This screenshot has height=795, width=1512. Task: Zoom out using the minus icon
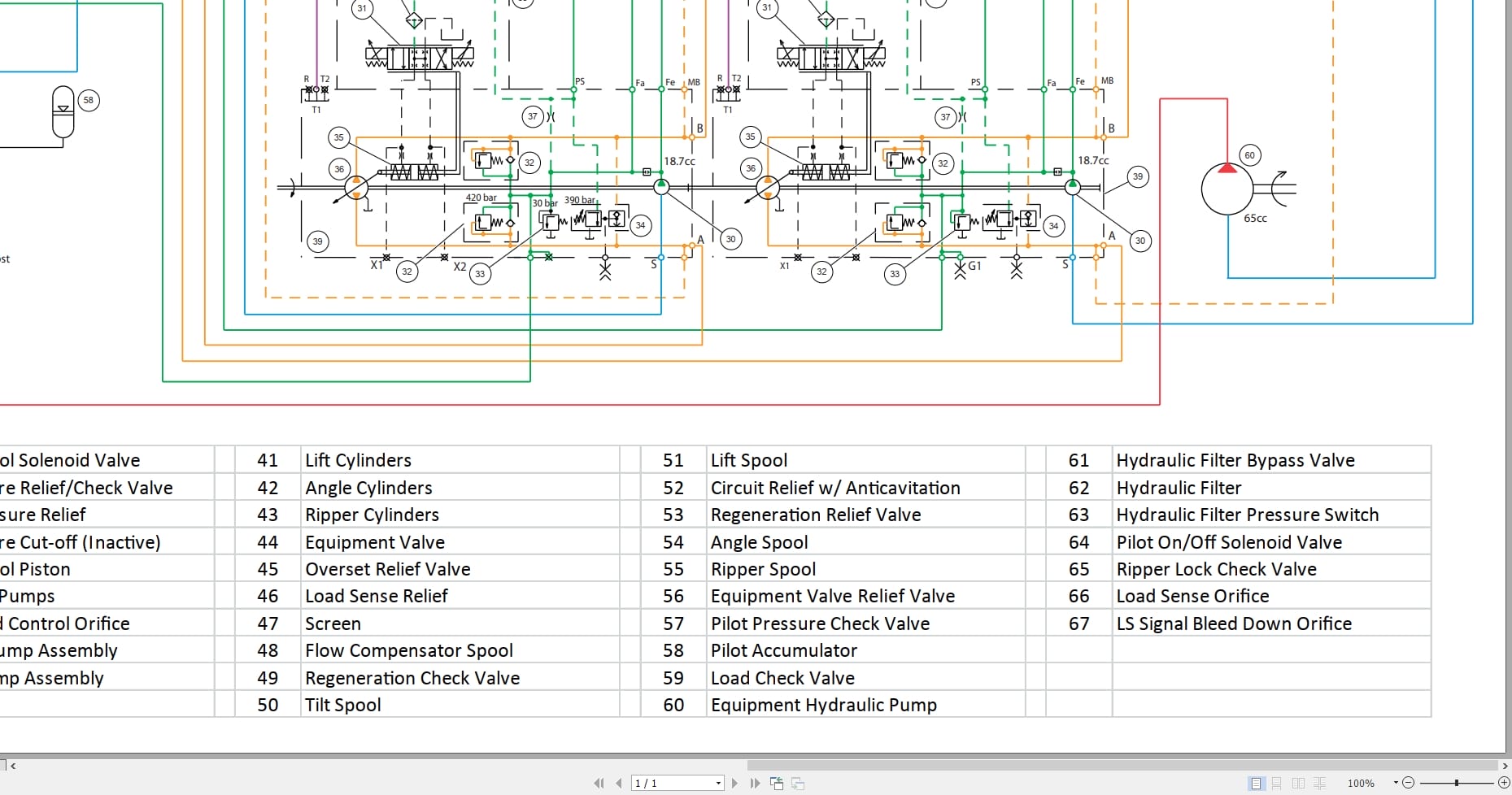pyautogui.click(x=1409, y=784)
